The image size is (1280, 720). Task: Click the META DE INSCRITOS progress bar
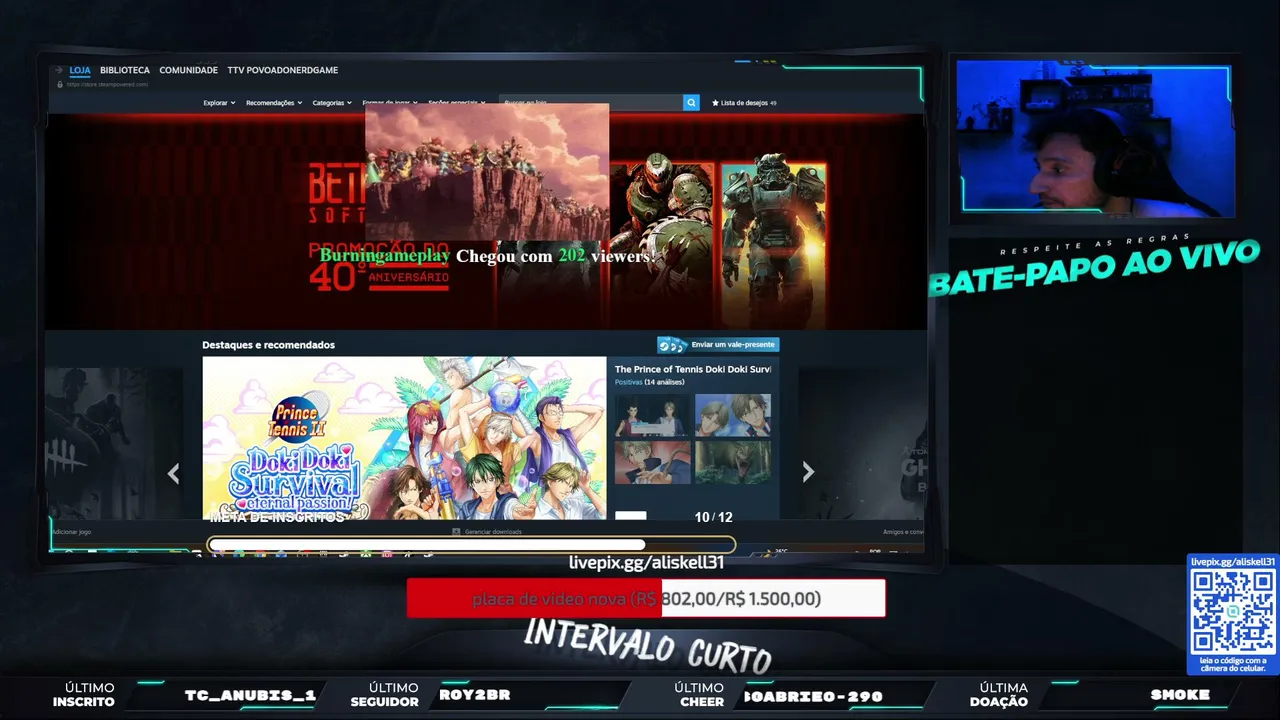[x=471, y=545]
